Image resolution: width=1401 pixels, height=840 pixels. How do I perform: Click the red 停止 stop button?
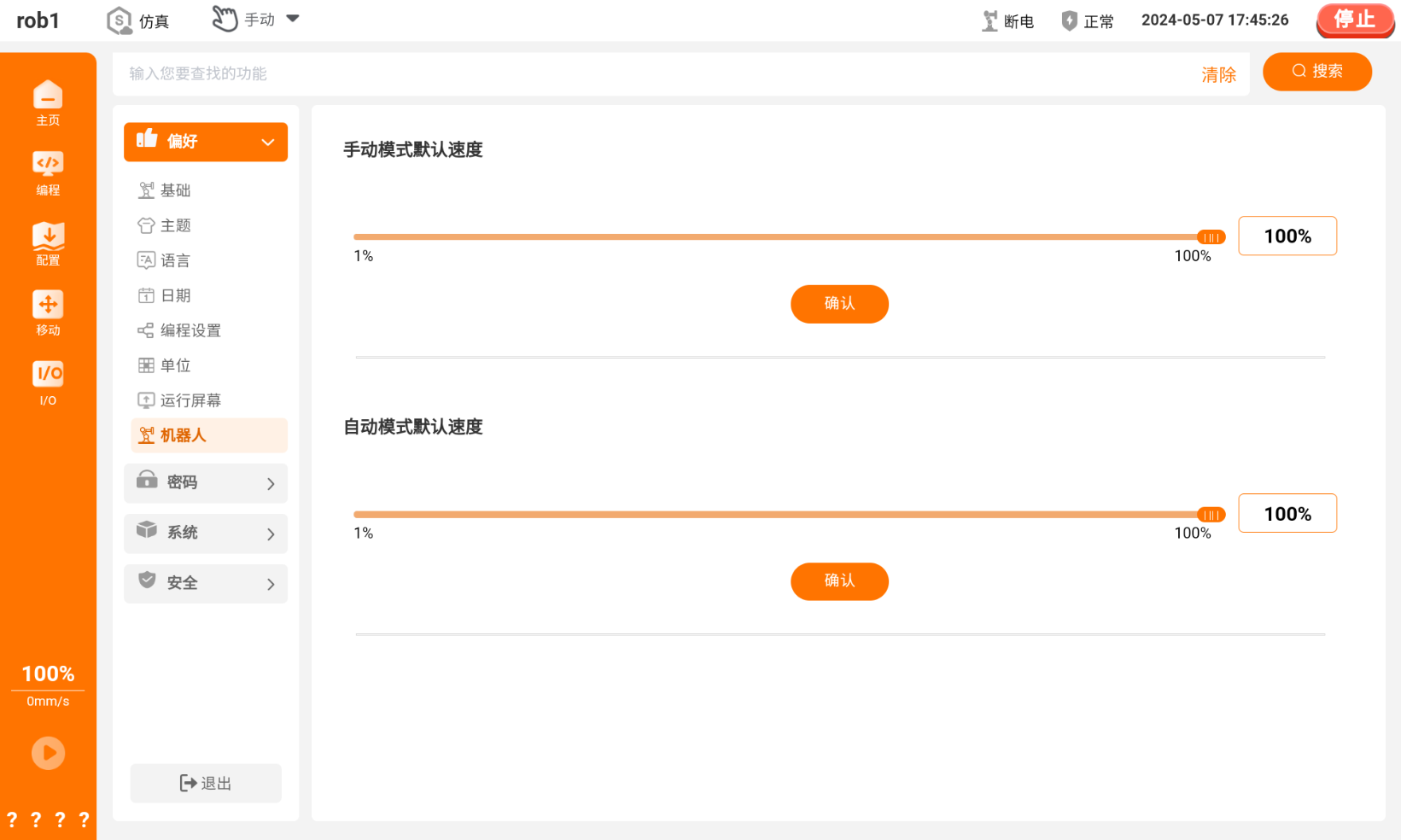tap(1355, 20)
